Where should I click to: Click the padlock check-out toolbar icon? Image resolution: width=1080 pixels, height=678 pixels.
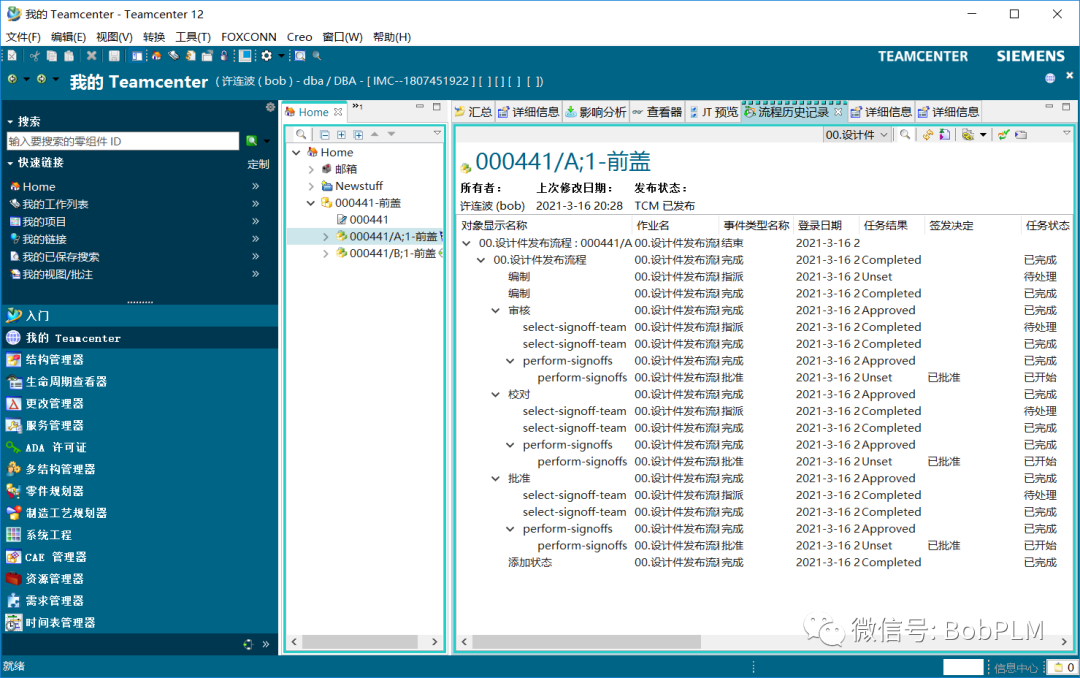pos(224,56)
